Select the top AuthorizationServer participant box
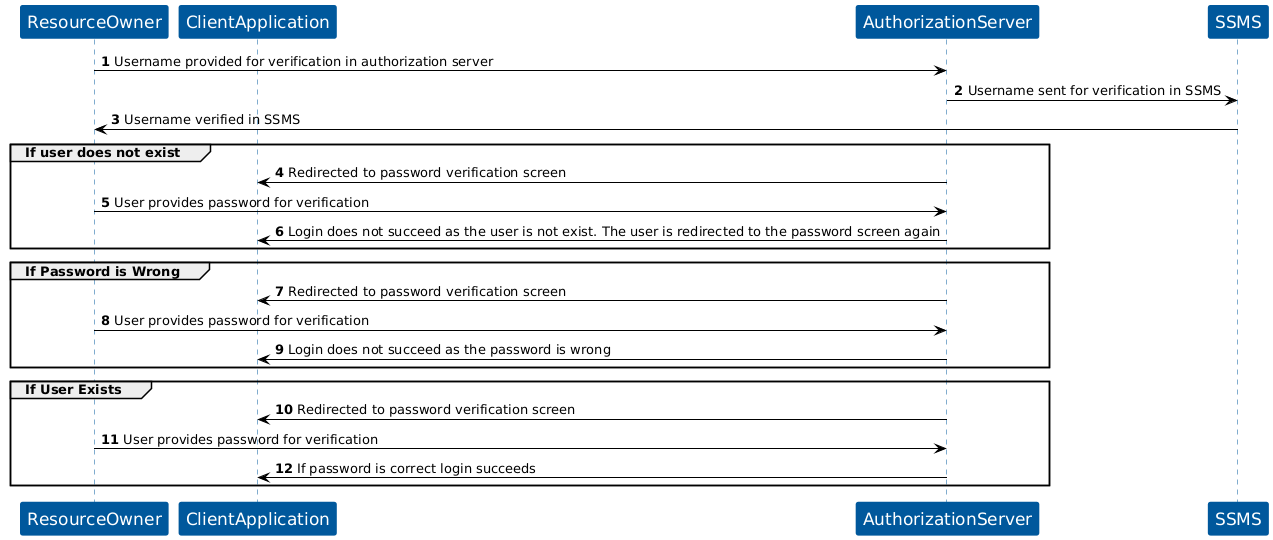 coord(947,22)
